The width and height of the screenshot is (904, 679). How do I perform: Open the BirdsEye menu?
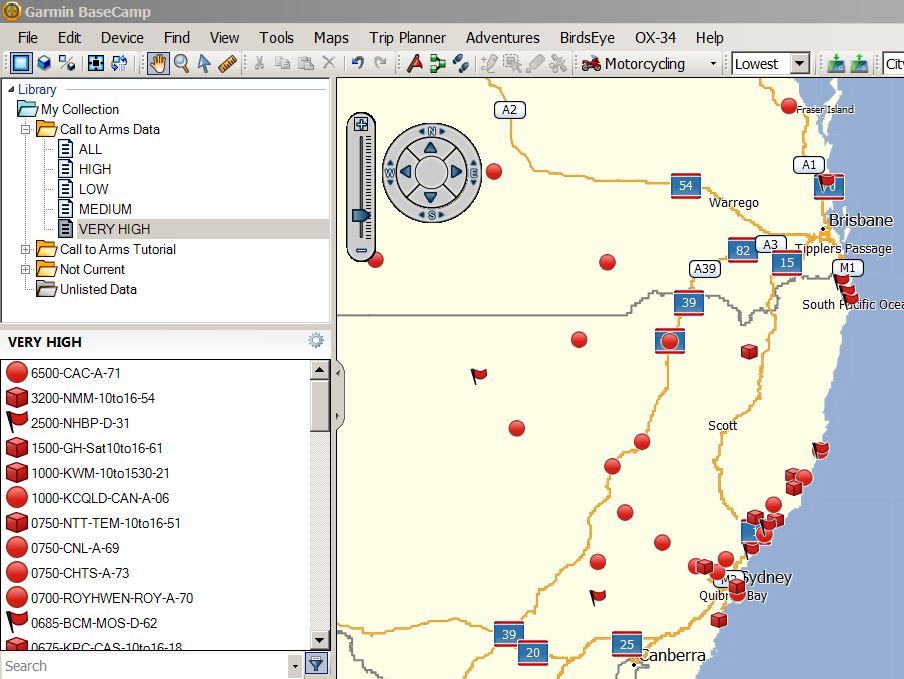[587, 37]
